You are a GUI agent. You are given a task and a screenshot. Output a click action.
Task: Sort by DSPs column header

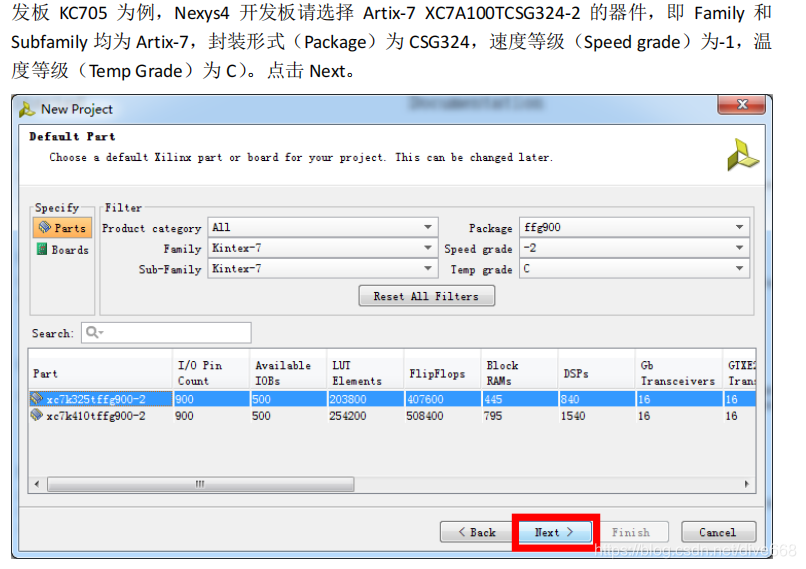[596, 373]
